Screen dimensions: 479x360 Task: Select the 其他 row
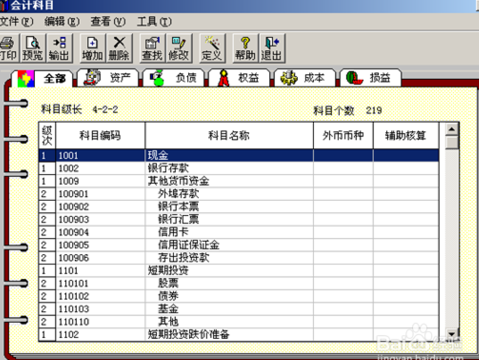pyautogui.click(x=239, y=322)
